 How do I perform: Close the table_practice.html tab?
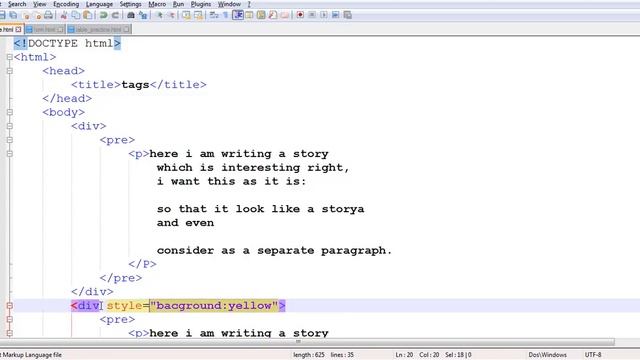click(126, 29)
